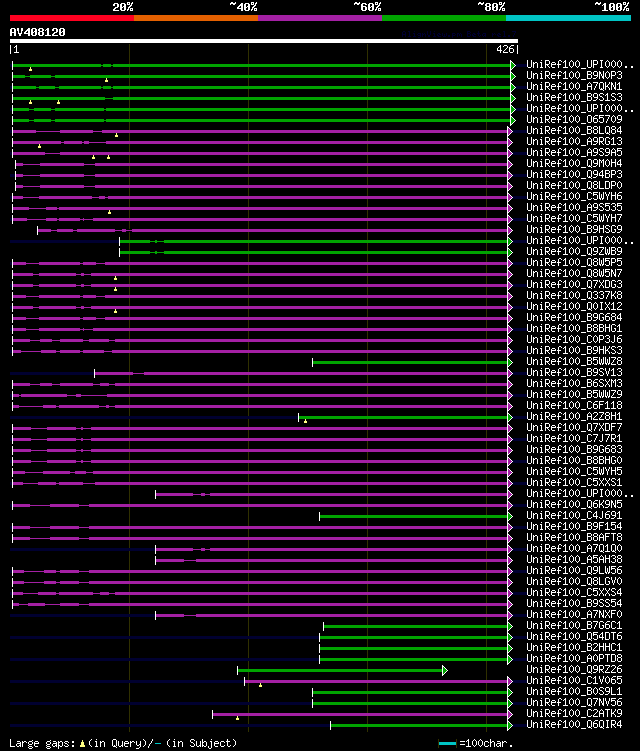Open hit UniRef100_B9N0P3
This screenshot has height=751, width=640.
[x=574, y=76]
